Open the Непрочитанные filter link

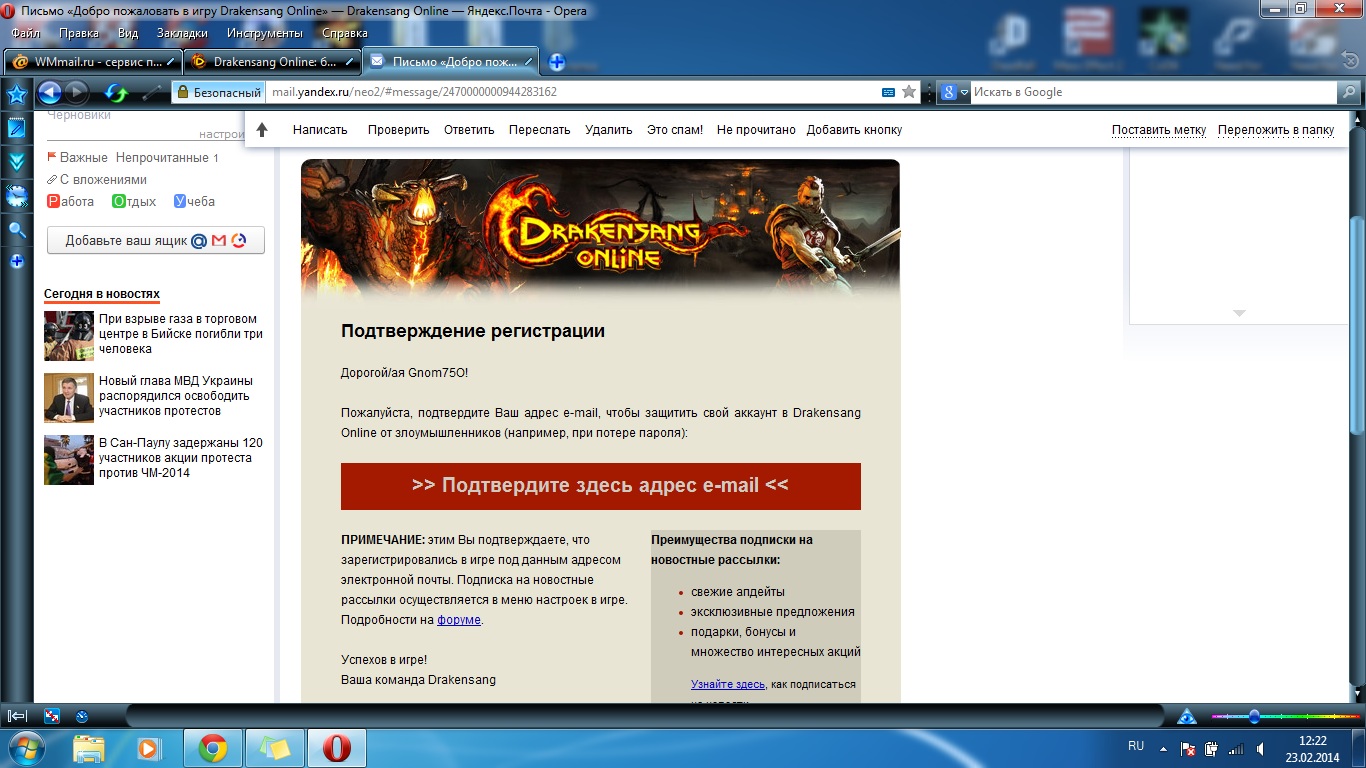[x=162, y=158]
